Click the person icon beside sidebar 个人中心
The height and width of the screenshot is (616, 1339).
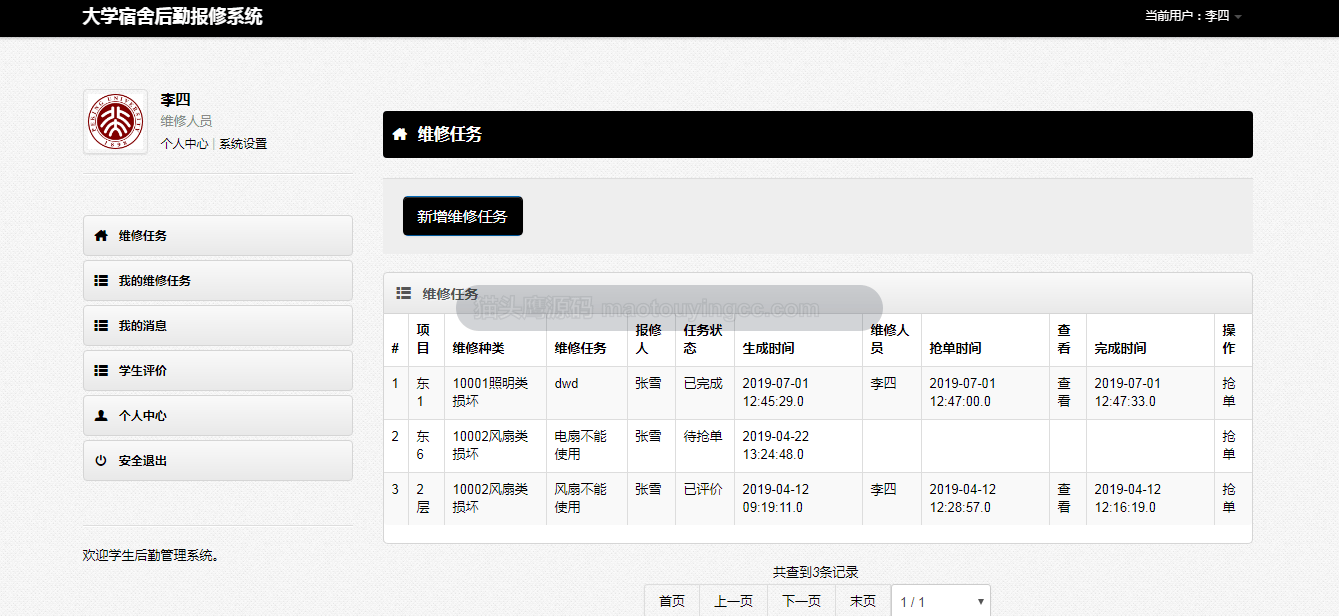[100, 416]
